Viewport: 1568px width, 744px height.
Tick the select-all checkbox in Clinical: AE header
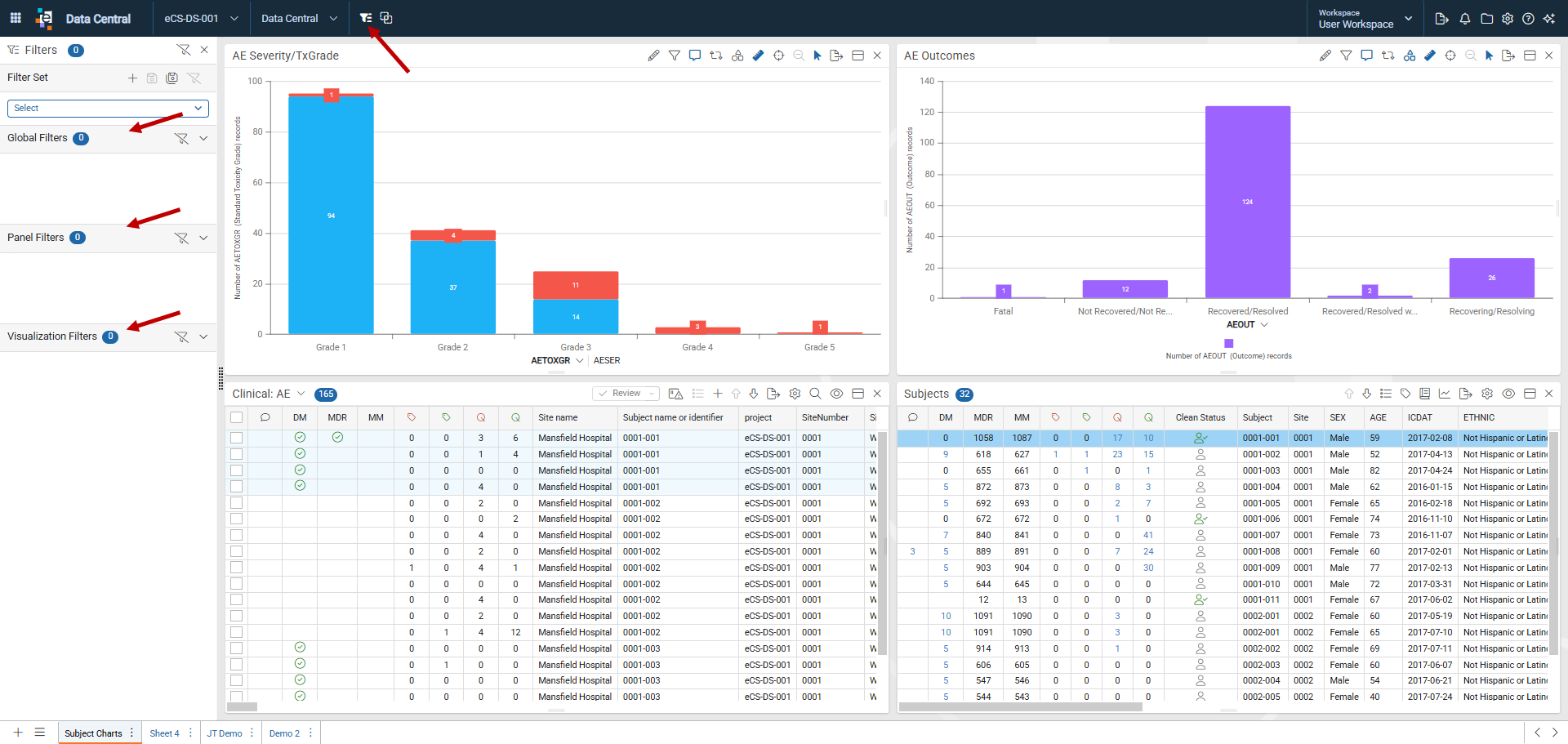click(x=237, y=417)
